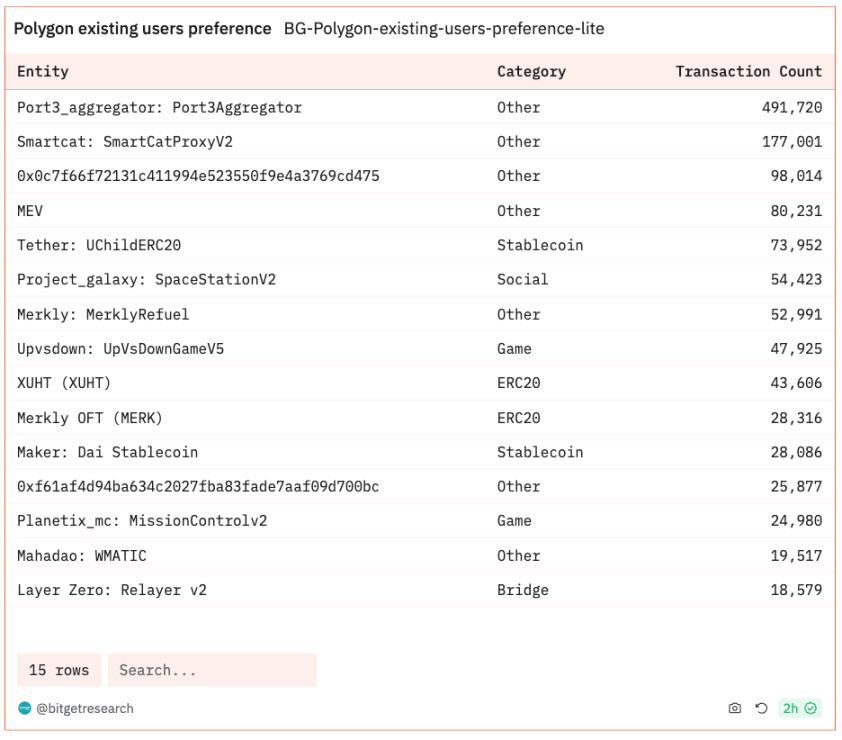Image resolution: width=842 pixels, height=740 pixels.
Task: Click the Bridge category cell
Action: click(523, 590)
